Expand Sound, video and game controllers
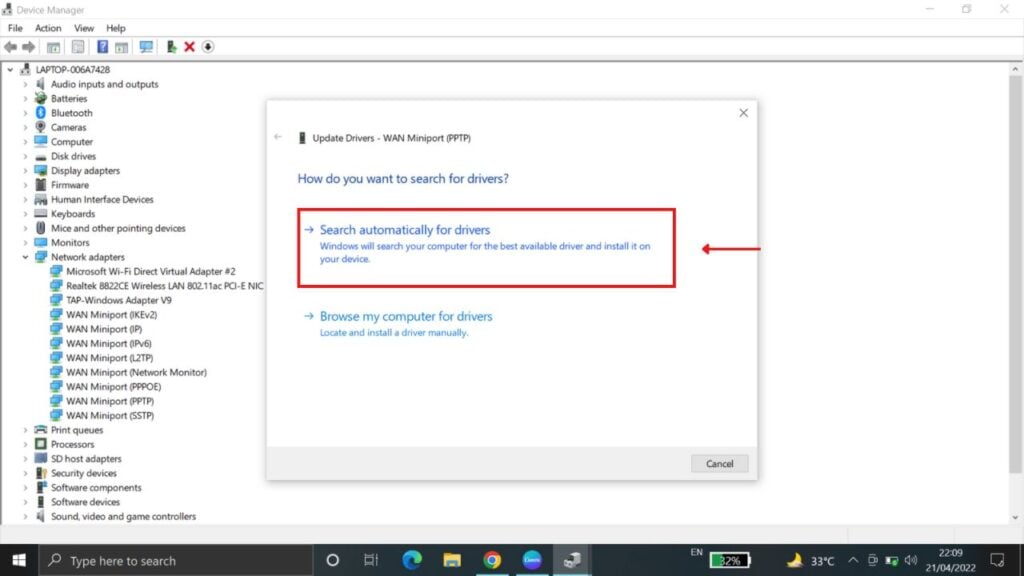 point(25,517)
